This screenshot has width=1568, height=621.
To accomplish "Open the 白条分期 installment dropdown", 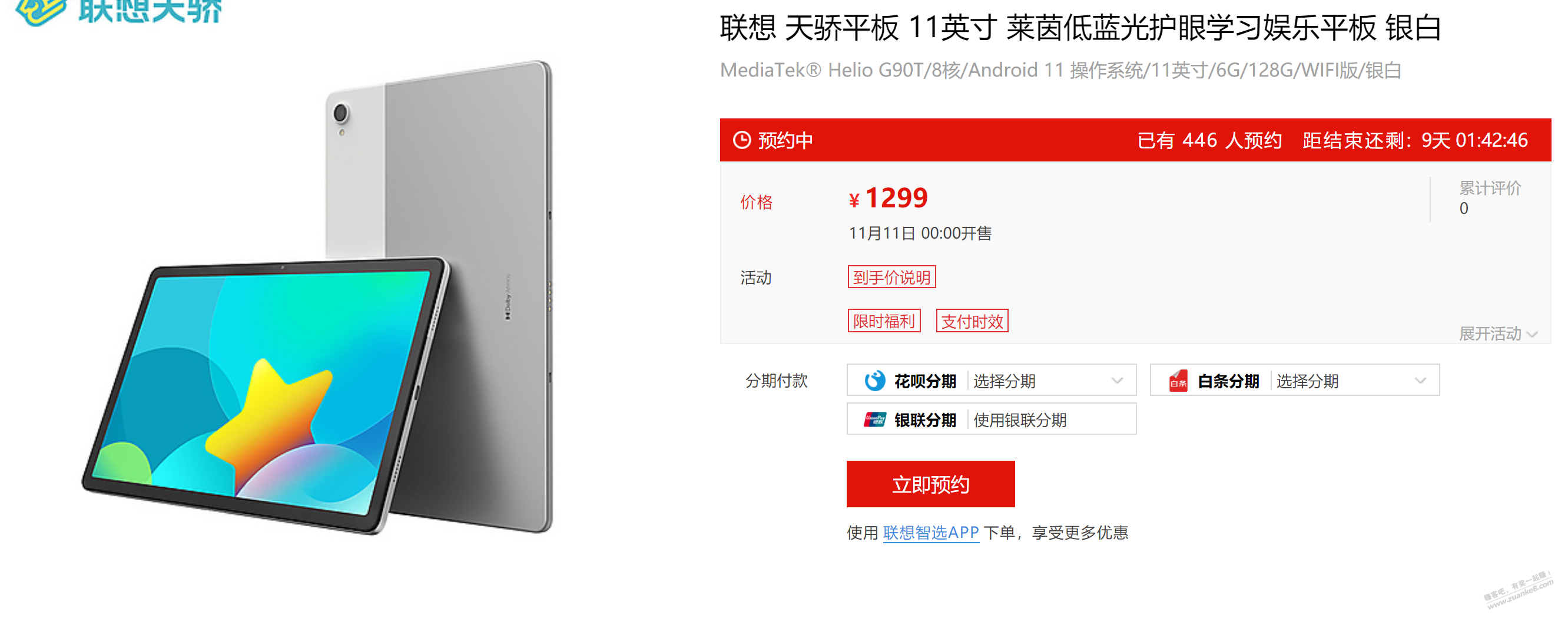I will [x=1294, y=380].
